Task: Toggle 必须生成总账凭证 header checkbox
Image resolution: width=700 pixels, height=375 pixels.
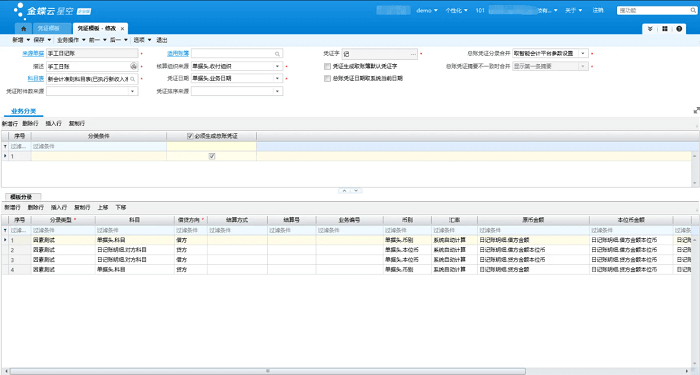Action: click(190, 136)
